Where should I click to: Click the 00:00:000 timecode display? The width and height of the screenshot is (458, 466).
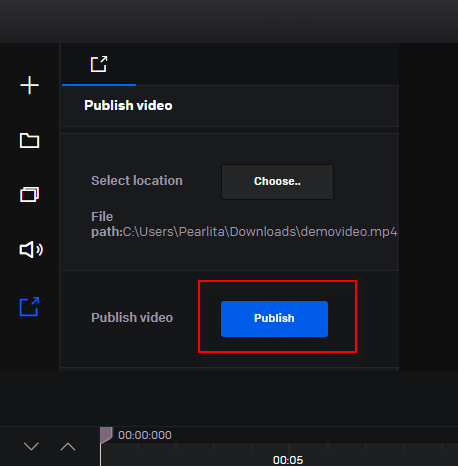pos(145,435)
